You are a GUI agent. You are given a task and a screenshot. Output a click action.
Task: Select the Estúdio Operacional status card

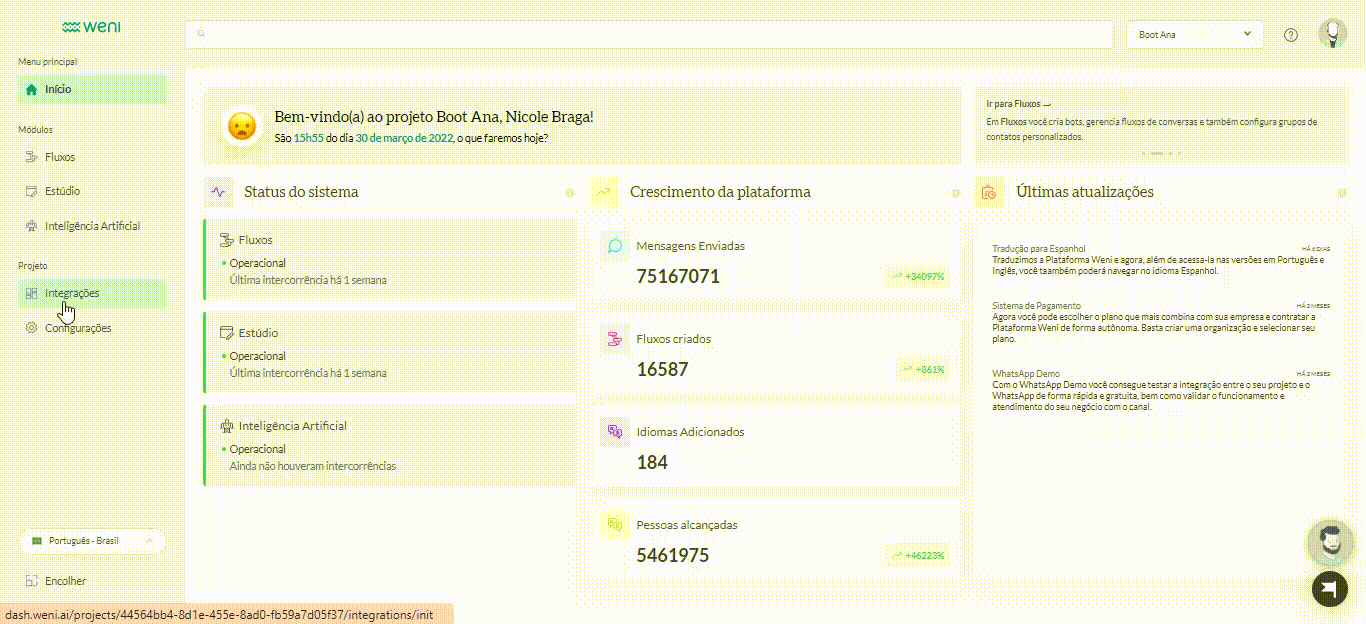[x=389, y=353]
